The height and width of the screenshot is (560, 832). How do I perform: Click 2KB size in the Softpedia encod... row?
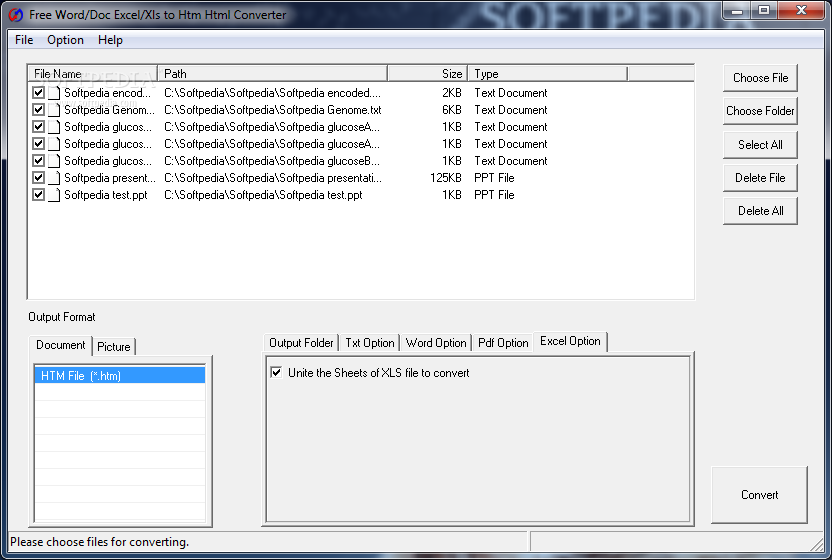pyautogui.click(x=452, y=93)
